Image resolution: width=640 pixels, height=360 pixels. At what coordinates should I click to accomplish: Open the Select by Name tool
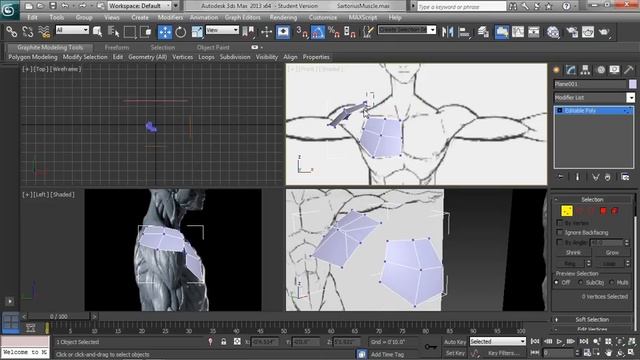(113, 32)
